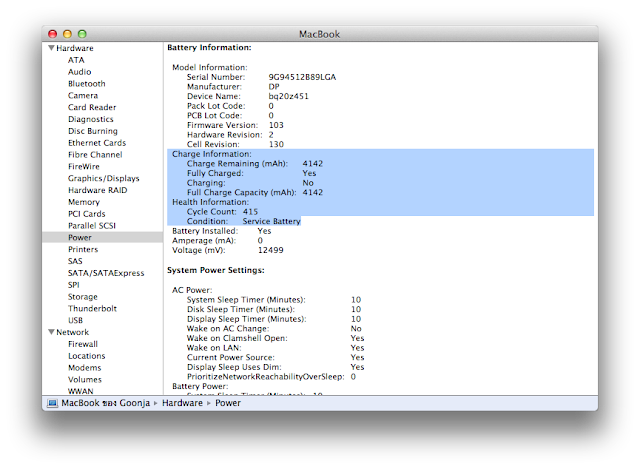This screenshot has height=469, width=640.
Task: Open FireWire information
Action: point(84,167)
